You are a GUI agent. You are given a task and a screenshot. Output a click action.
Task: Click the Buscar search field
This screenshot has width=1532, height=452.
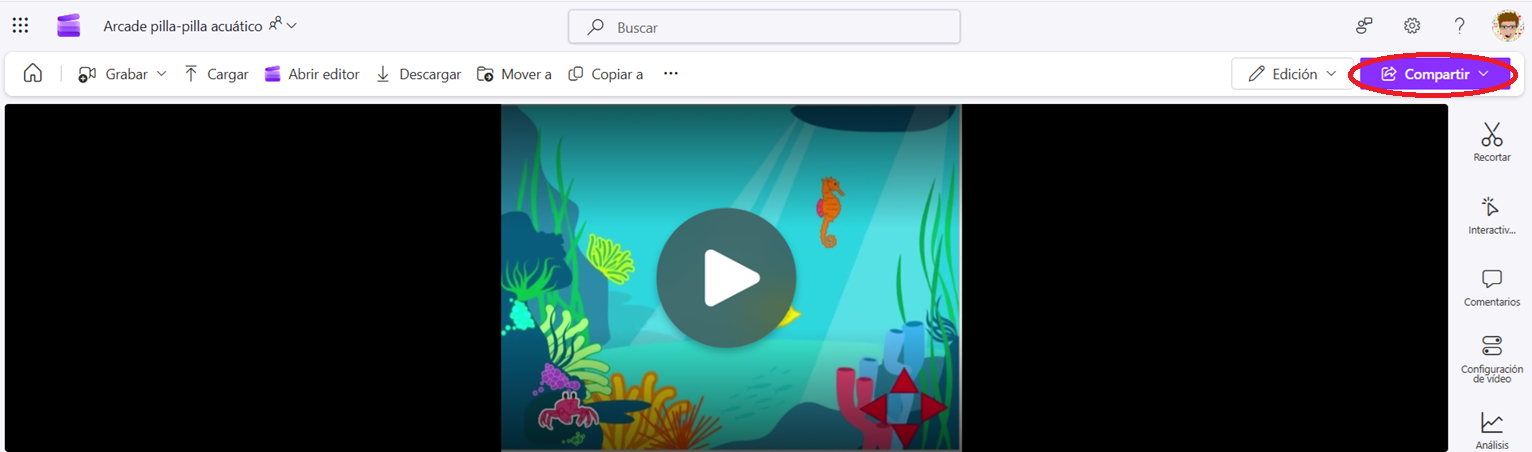click(764, 27)
